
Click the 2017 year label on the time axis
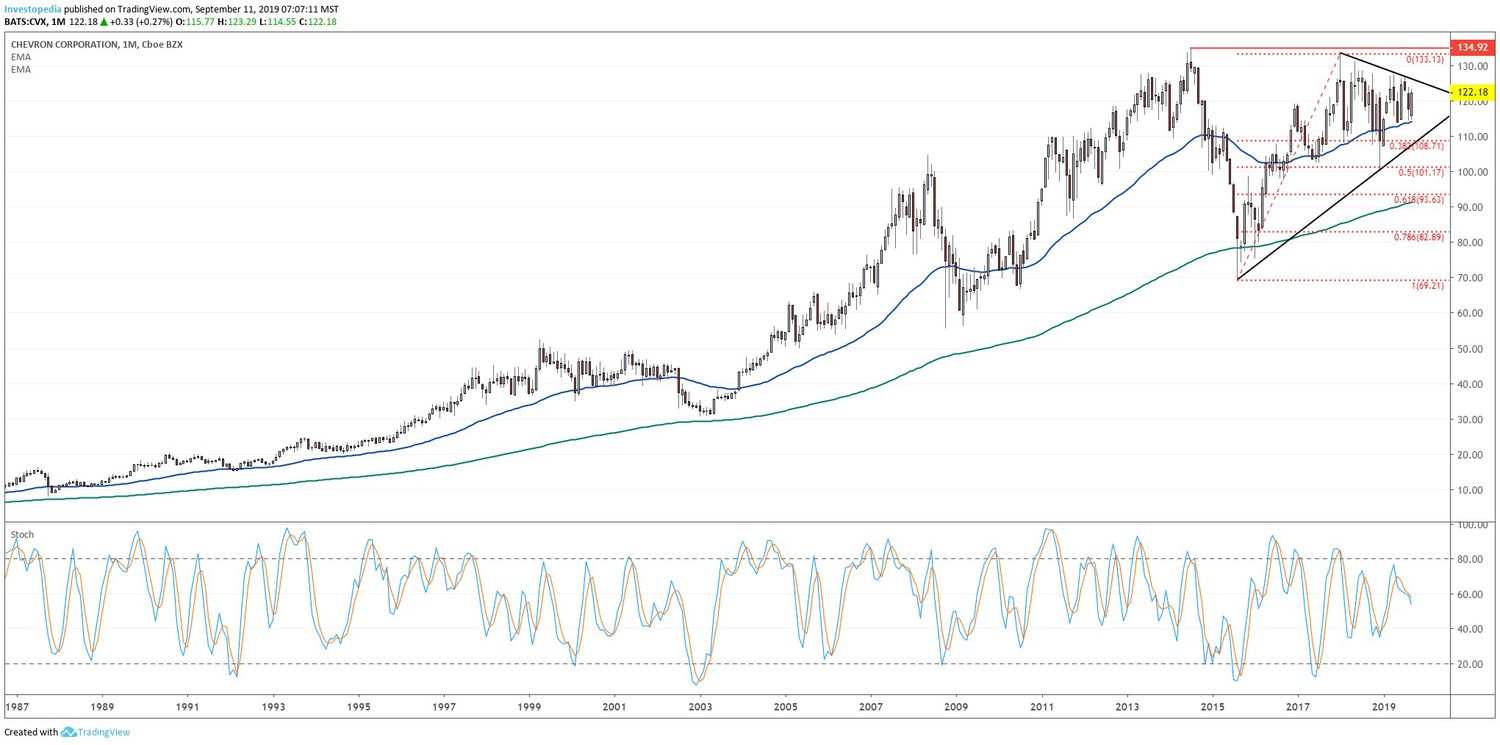coord(1297,706)
